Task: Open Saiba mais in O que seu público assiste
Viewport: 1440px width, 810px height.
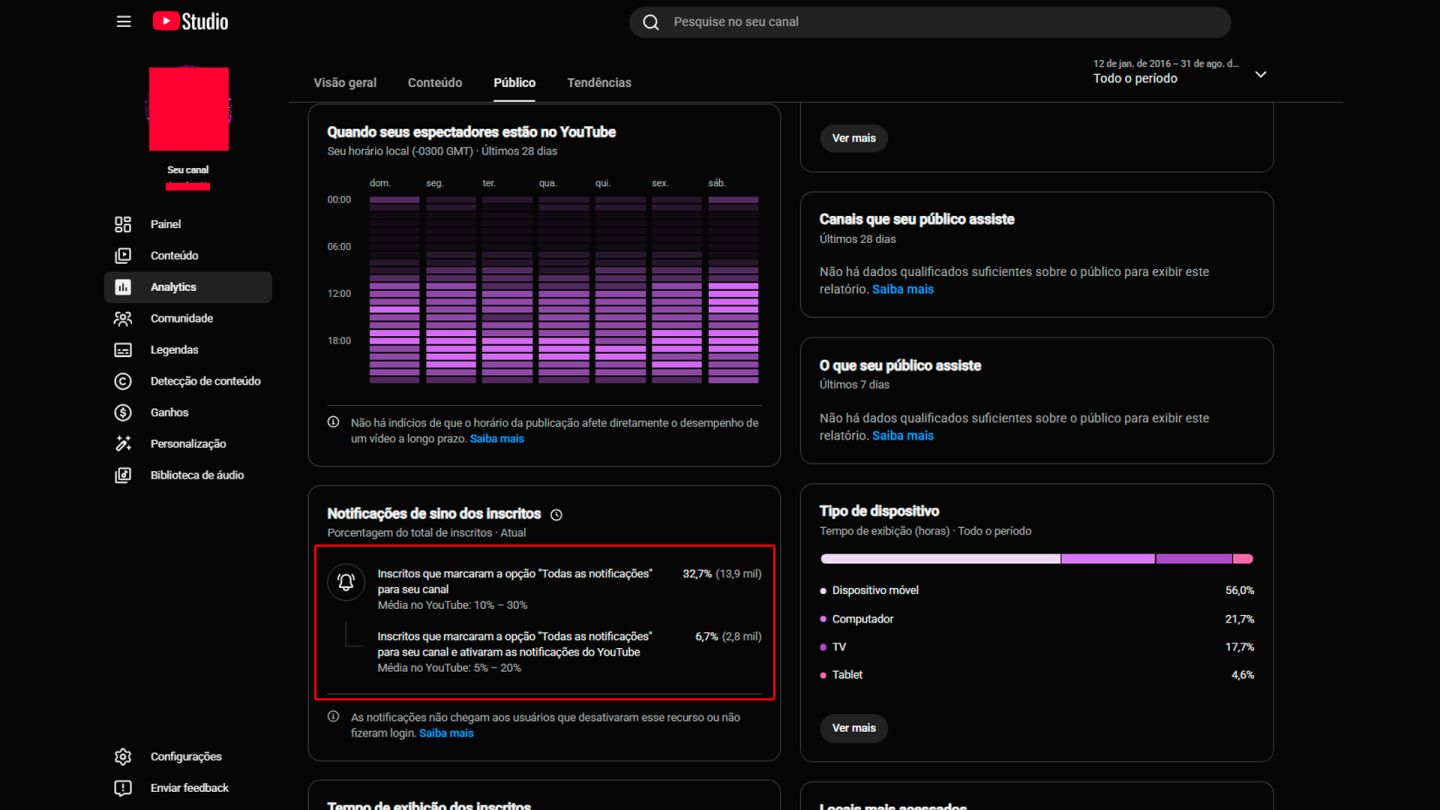Action: click(x=903, y=436)
